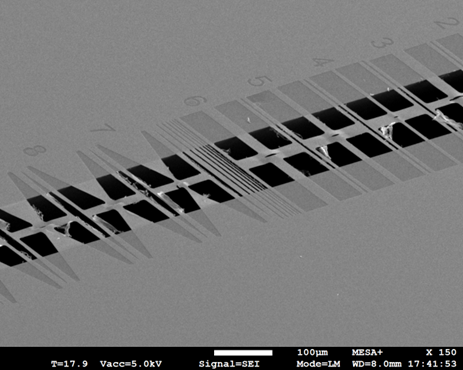Click the X 150 magnification readout
The height and width of the screenshot is (370, 463).
tap(441, 352)
